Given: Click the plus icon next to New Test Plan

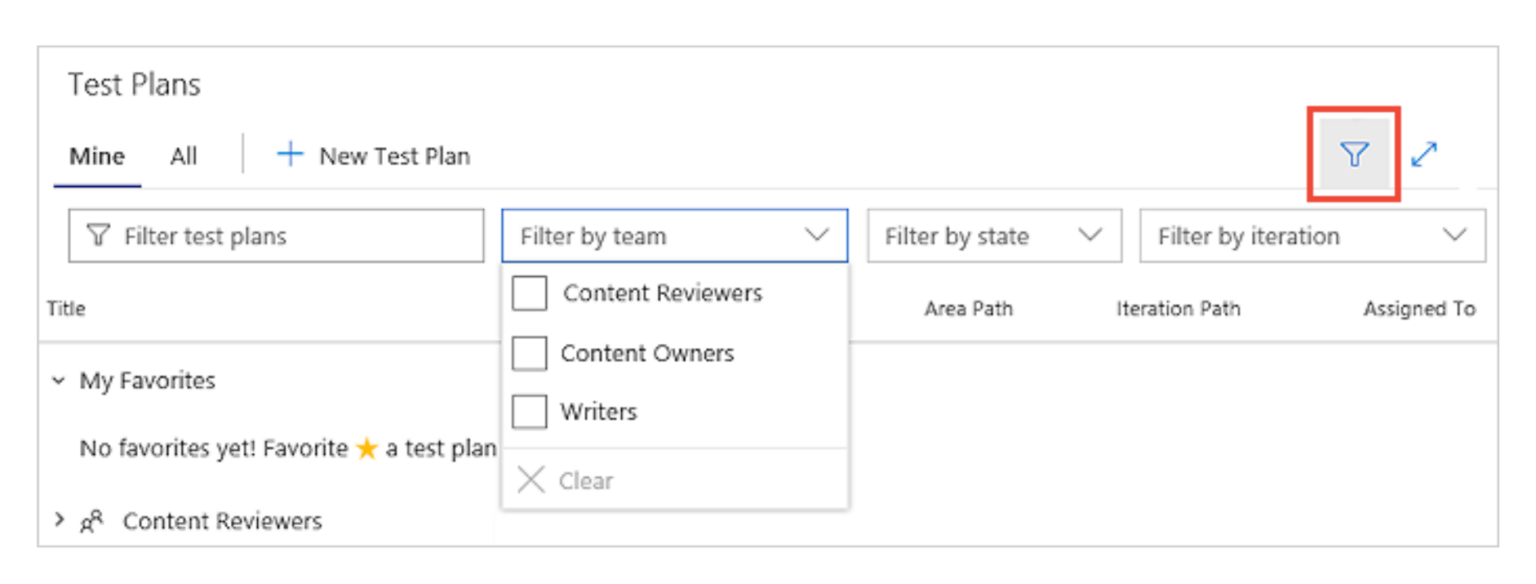Looking at the screenshot, I should point(290,154).
